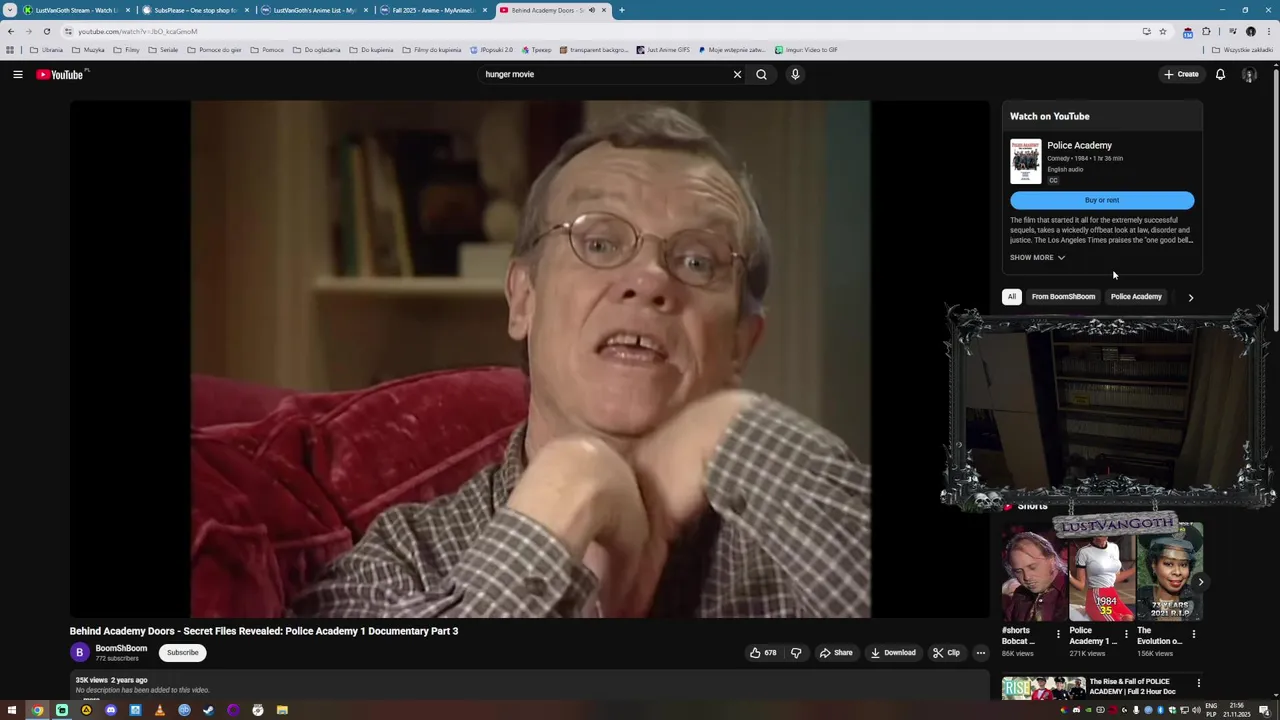Switch to the LustVanGoth Stream browser tab

pyautogui.click(x=76, y=10)
